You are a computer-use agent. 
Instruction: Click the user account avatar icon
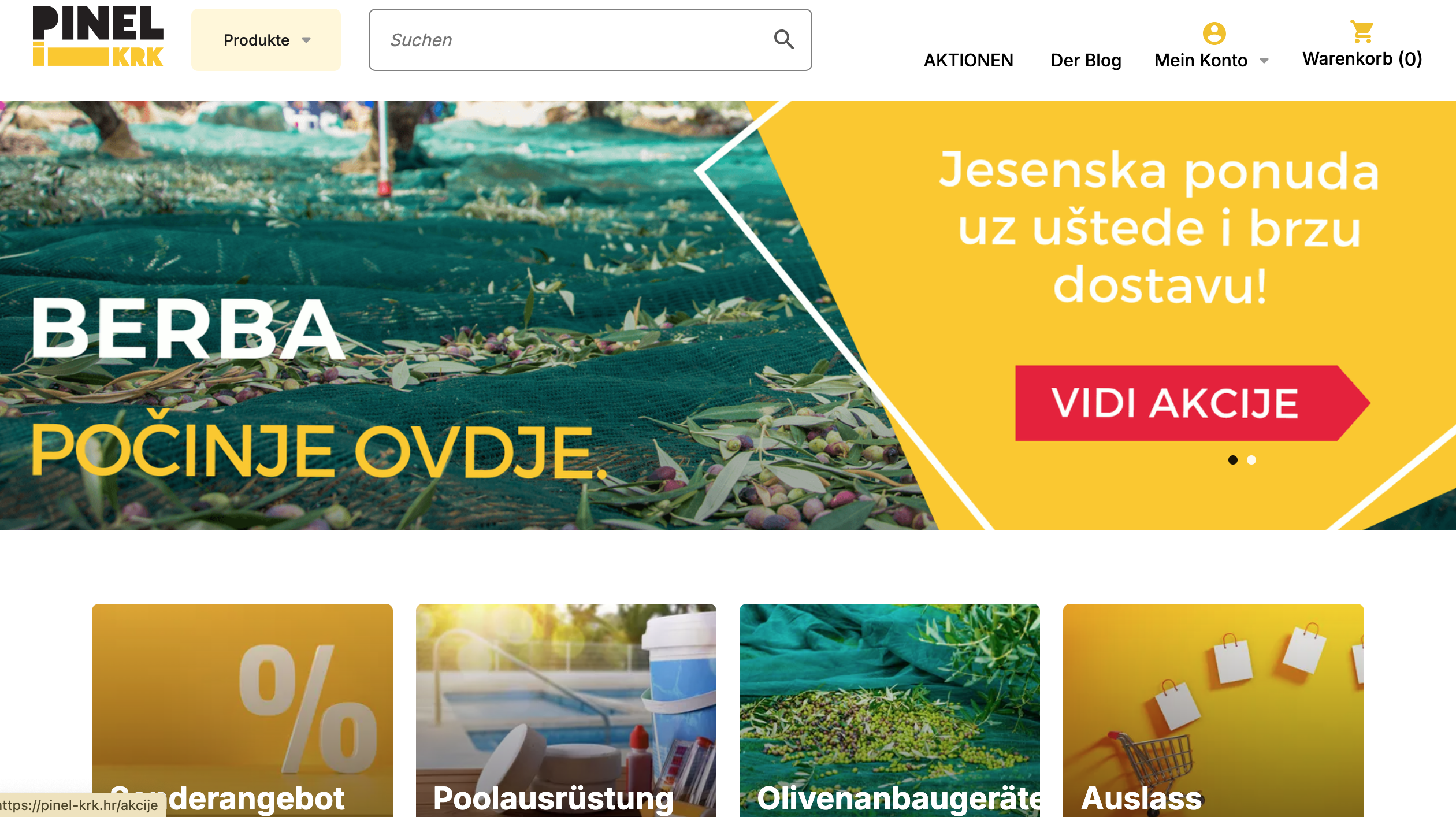click(x=1214, y=34)
